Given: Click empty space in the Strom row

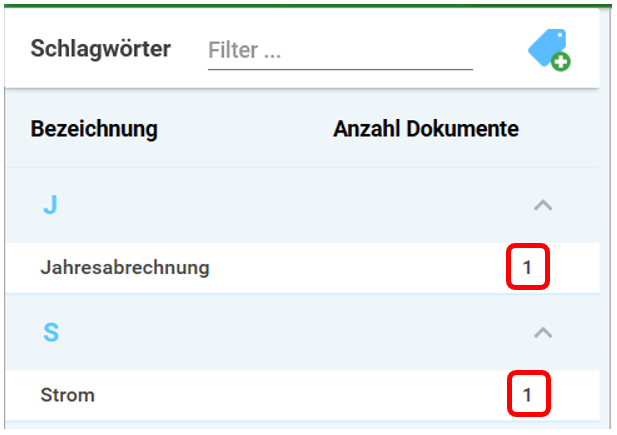Looking at the screenshot, I should [x=299, y=395].
